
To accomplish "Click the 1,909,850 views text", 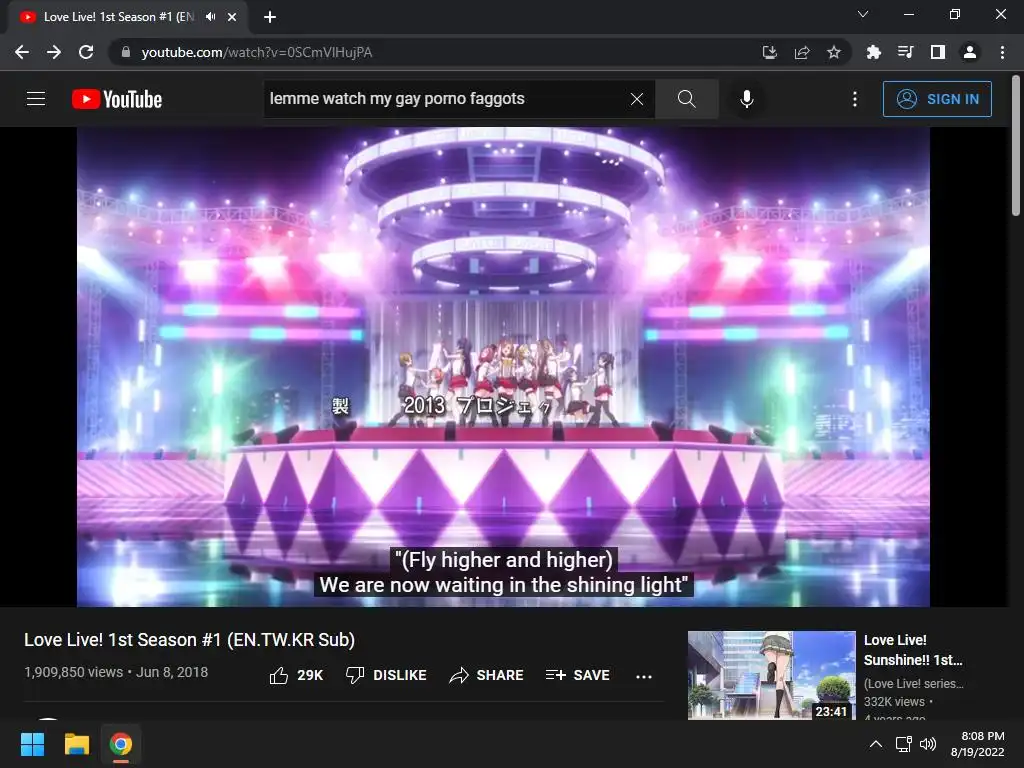I will click(74, 672).
